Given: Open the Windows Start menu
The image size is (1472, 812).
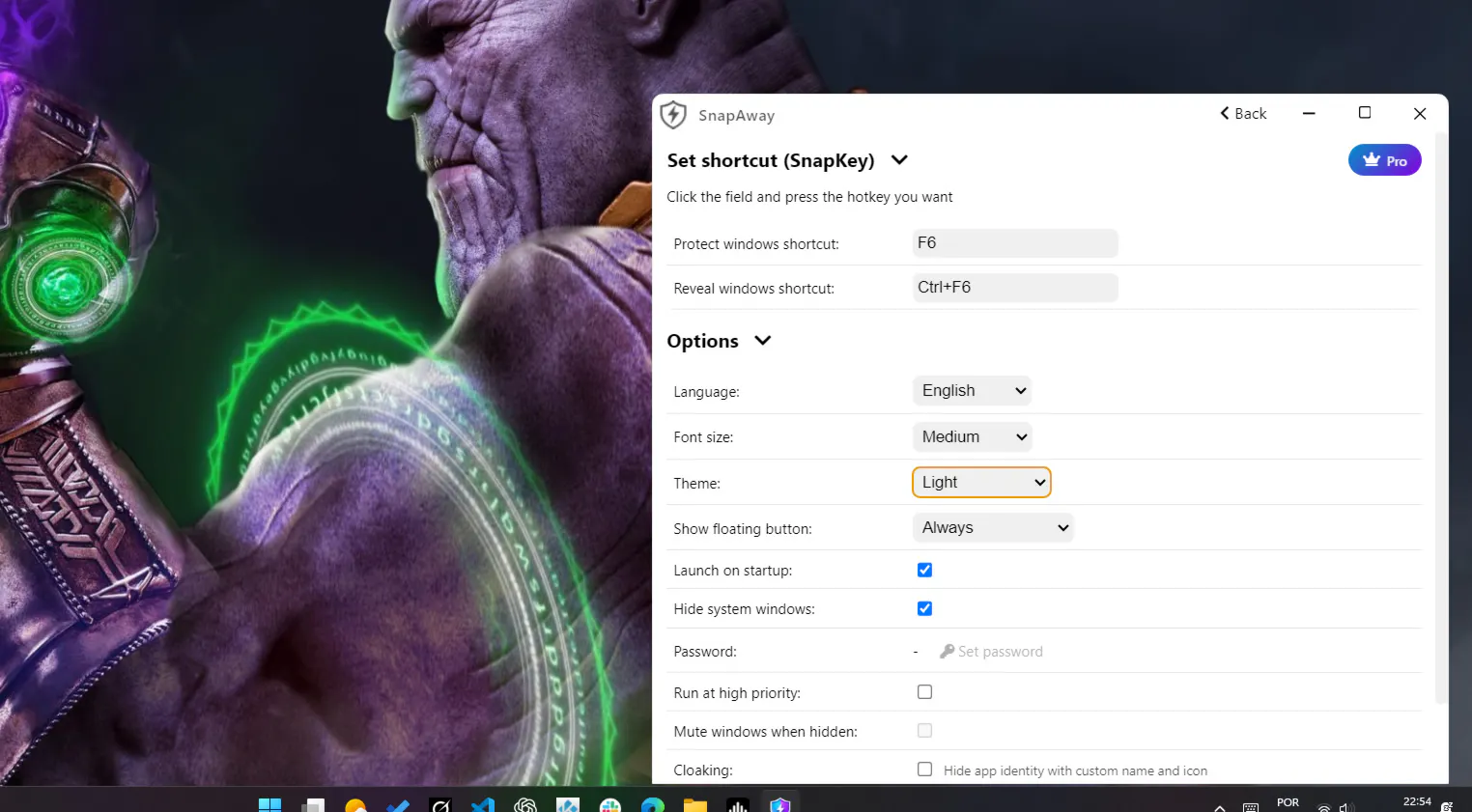Looking at the screenshot, I should 270,804.
